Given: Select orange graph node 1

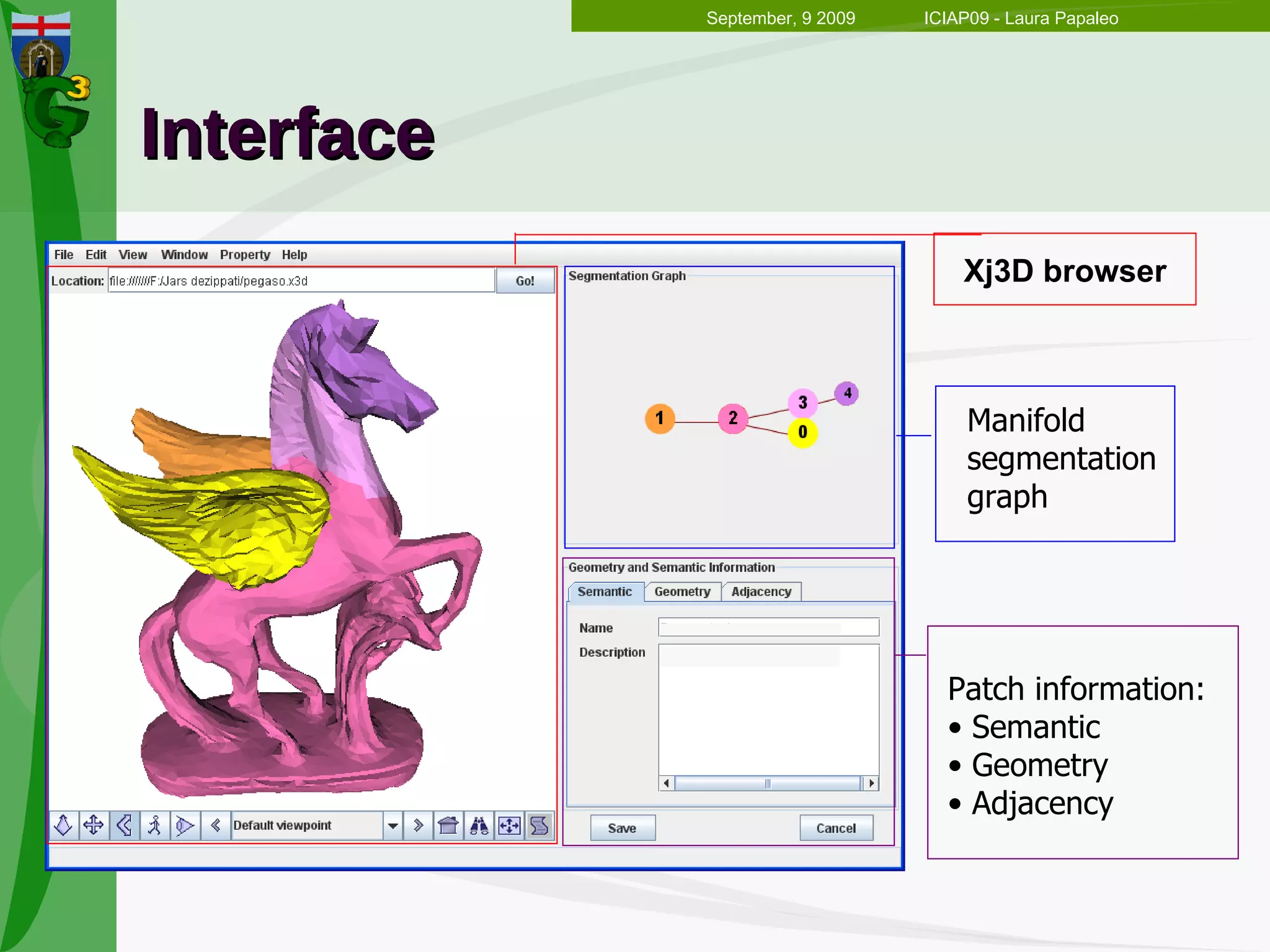Looking at the screenshot, I should (x=660, y=419).
